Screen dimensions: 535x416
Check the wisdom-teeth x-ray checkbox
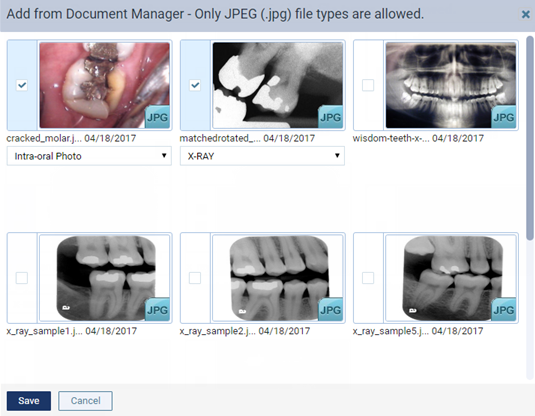pos(368,85)
